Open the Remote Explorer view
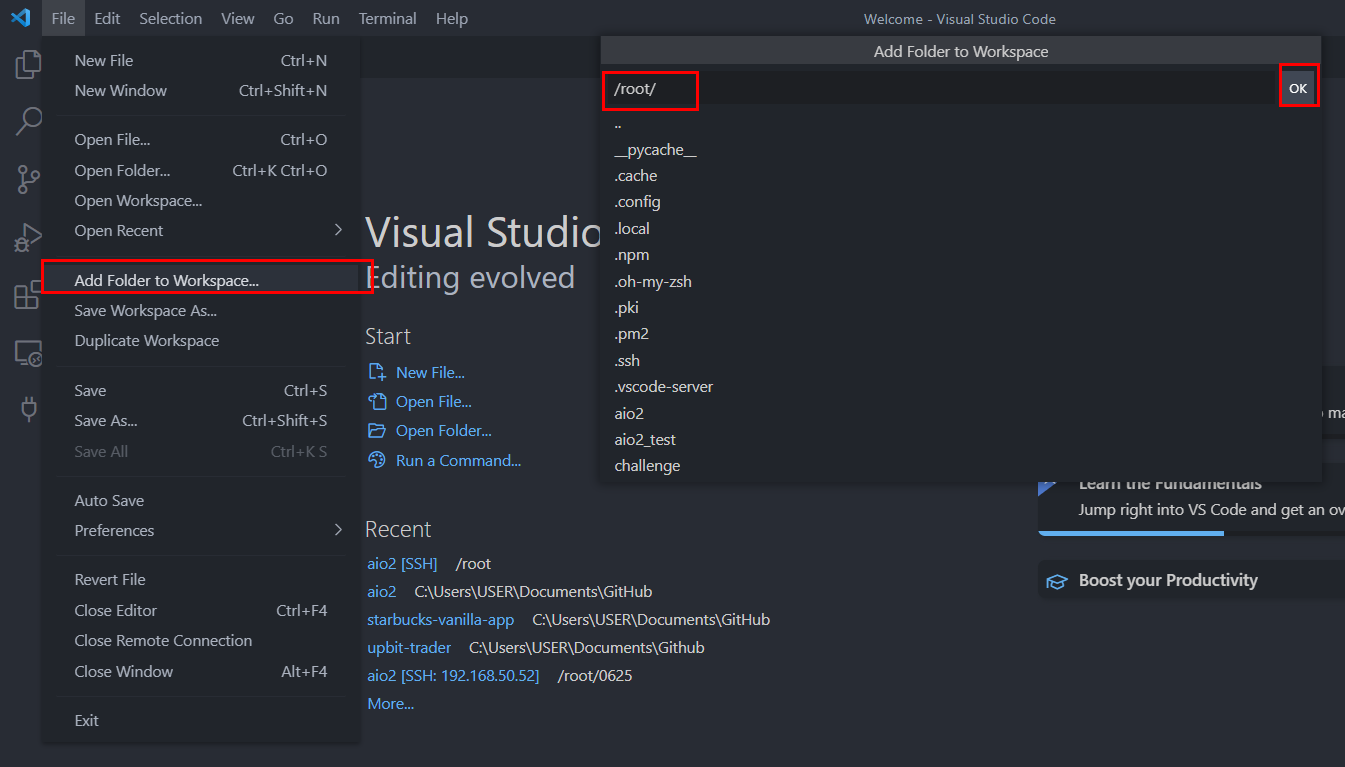 (x=29, y=353)
